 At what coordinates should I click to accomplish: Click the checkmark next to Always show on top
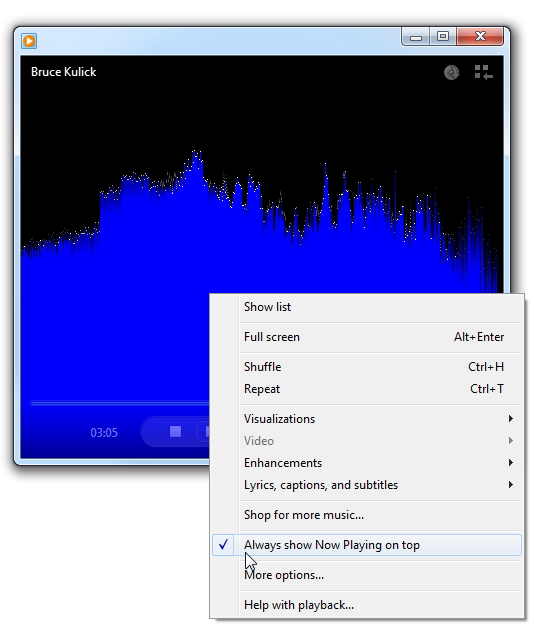click(x=223, y=544)
